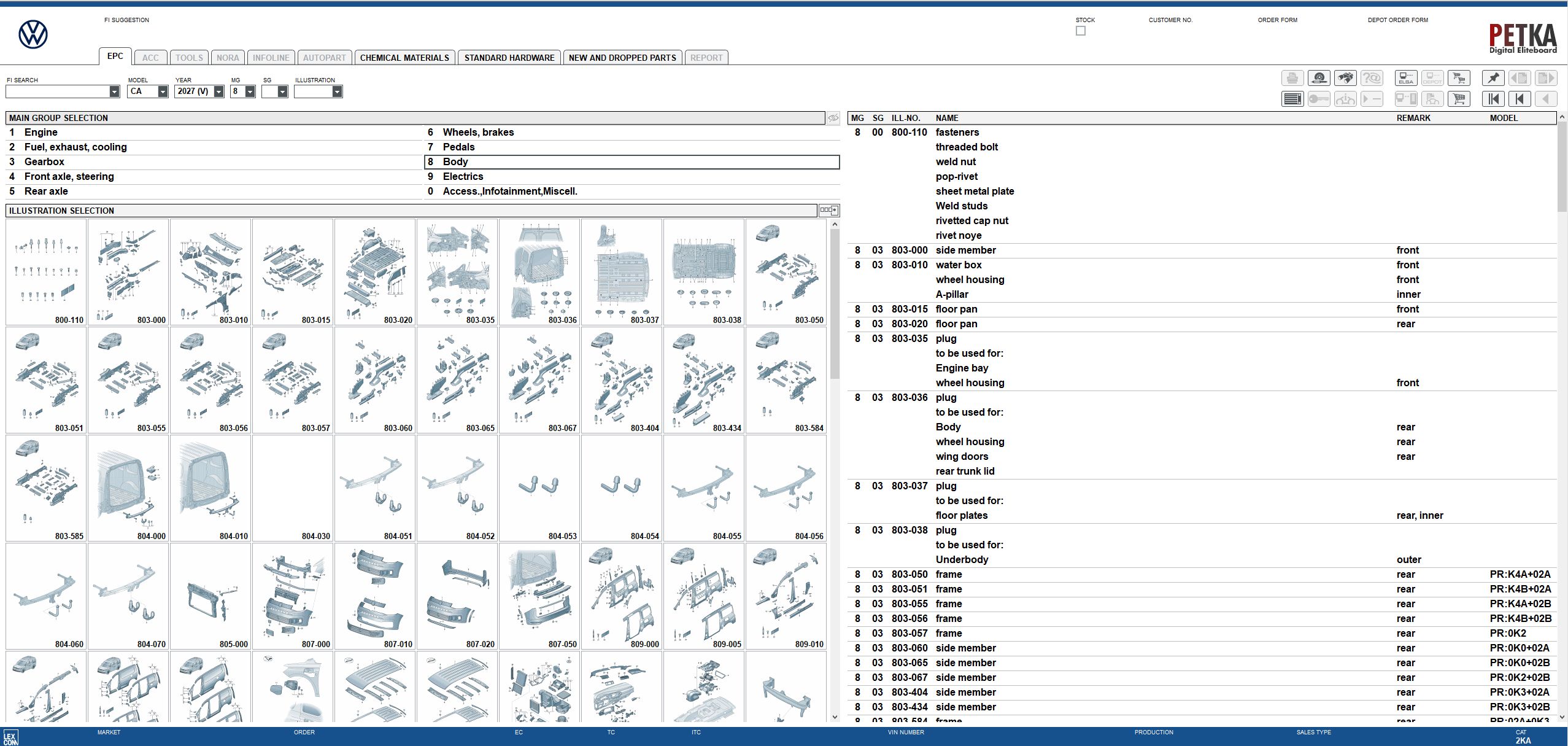The image size is (1568, 746).
Task: Expand the YEAR dropdown set to 2027
Action: [220, 91]
